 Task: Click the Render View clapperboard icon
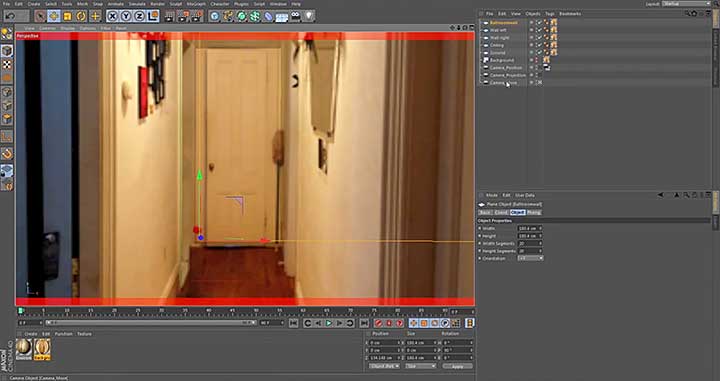coord(169,17)
